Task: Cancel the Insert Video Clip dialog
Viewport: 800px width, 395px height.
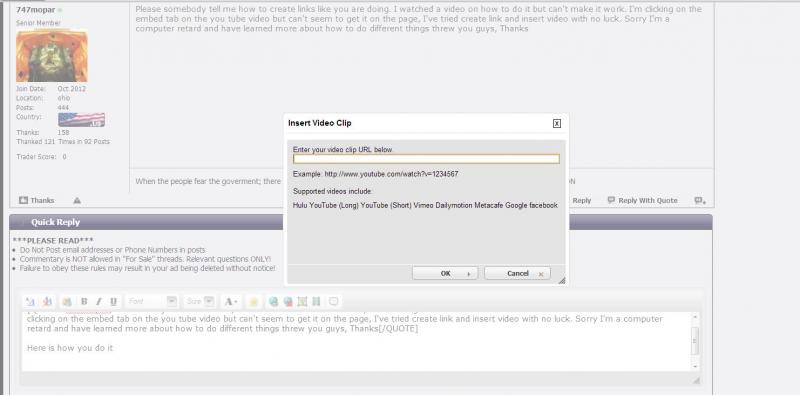Action: click(x=517, y=274)
